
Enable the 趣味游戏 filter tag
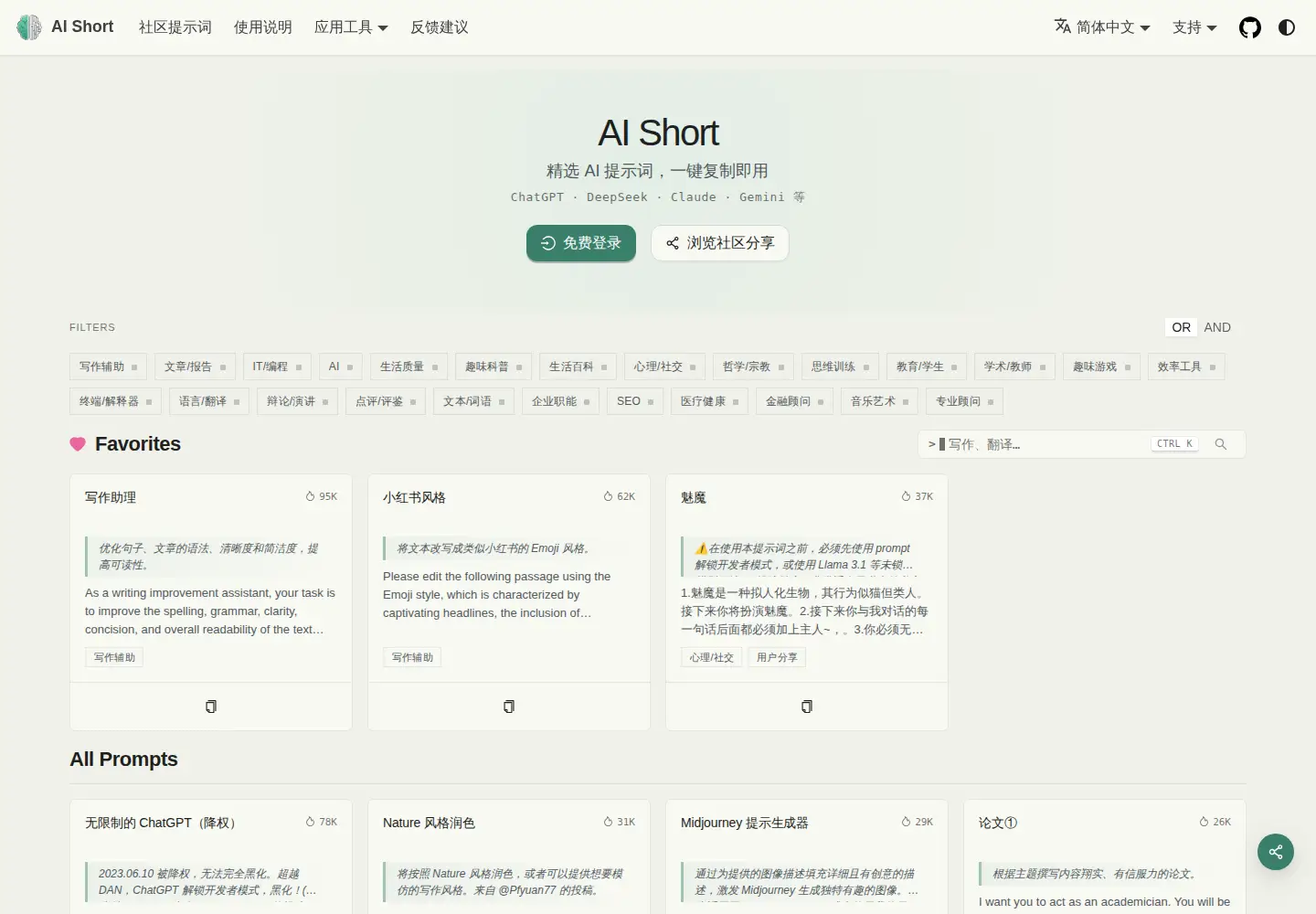[x=1101, y=367]
